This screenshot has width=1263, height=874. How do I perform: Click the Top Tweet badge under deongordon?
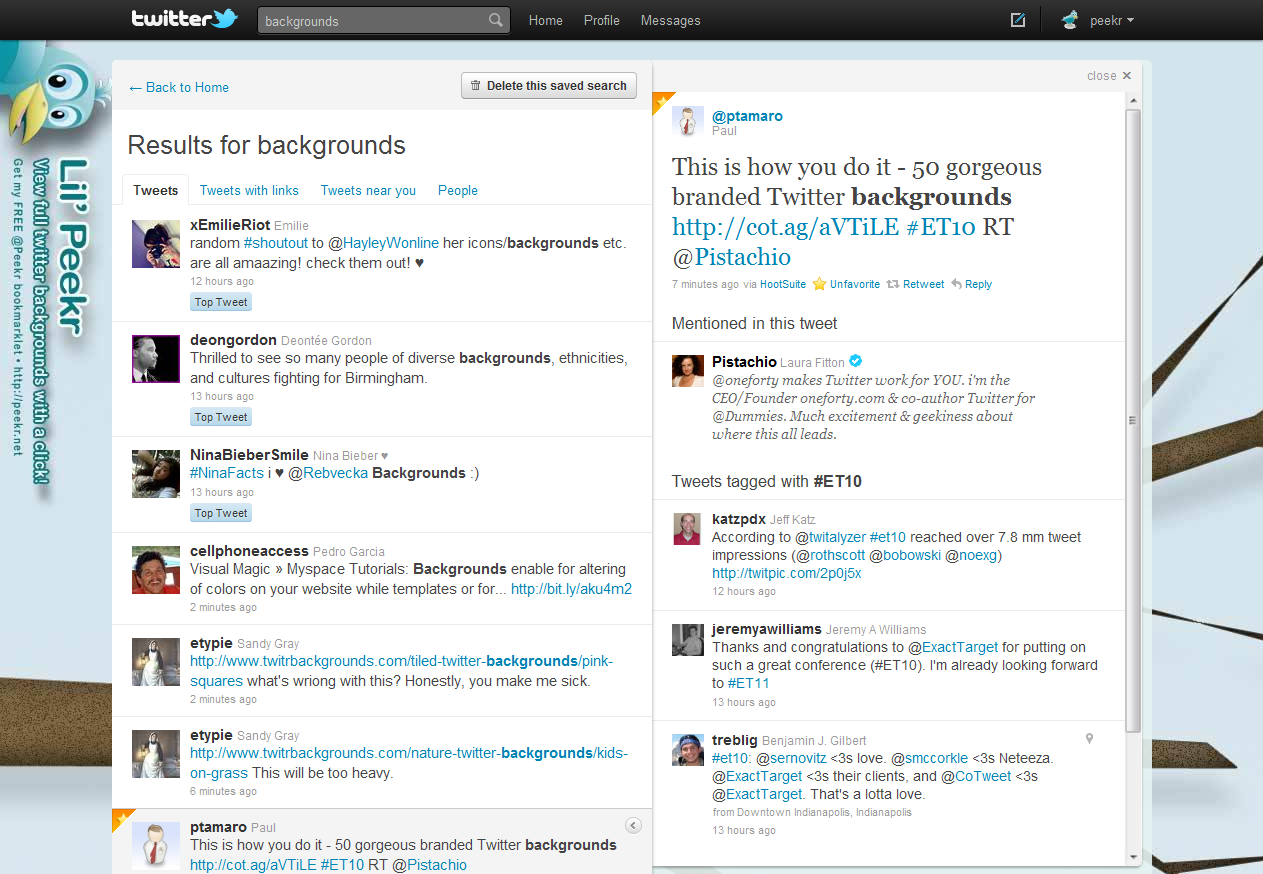pyautogui.click(x=221, y=417)
